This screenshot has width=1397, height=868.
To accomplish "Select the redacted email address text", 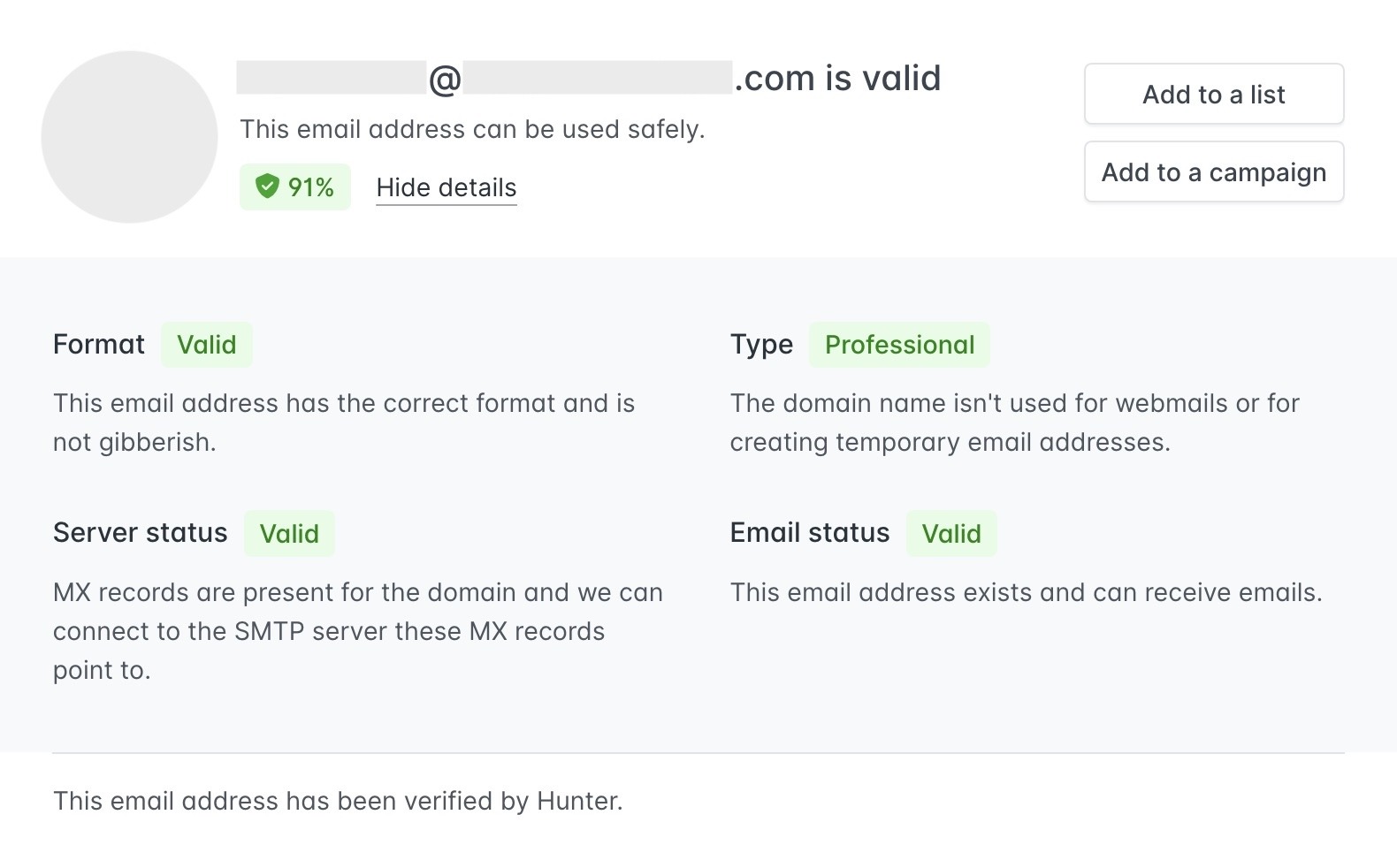I will (x=482, y=78).
